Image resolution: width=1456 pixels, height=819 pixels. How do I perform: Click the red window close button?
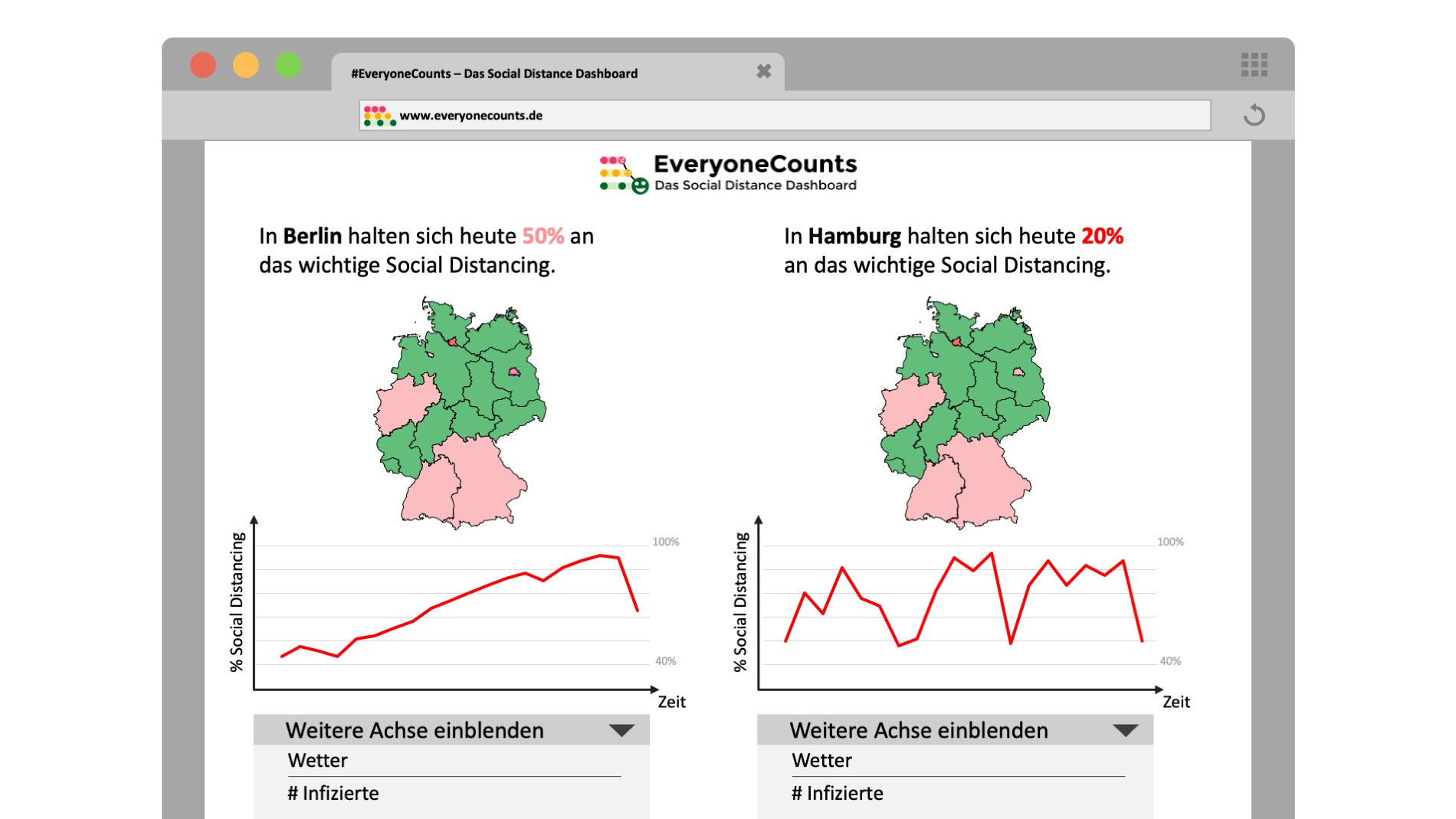203,65
